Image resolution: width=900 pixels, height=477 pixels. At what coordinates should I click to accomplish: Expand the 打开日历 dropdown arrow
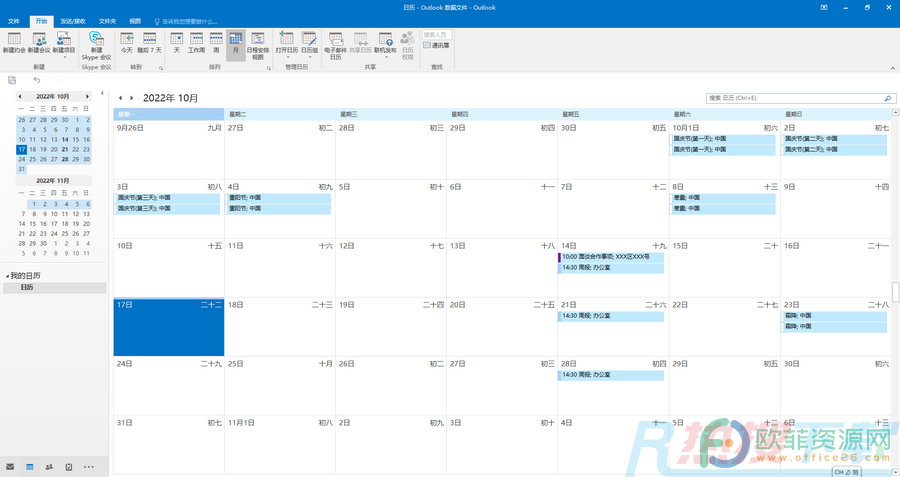pos(287,57)
